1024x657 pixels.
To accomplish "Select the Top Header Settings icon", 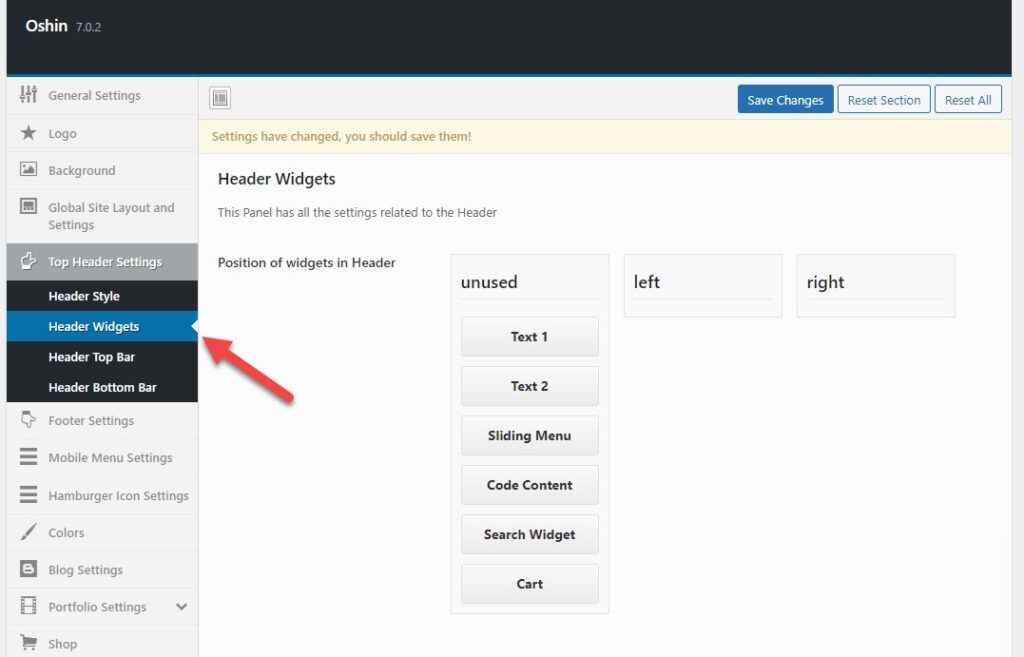I will (28, 262).
